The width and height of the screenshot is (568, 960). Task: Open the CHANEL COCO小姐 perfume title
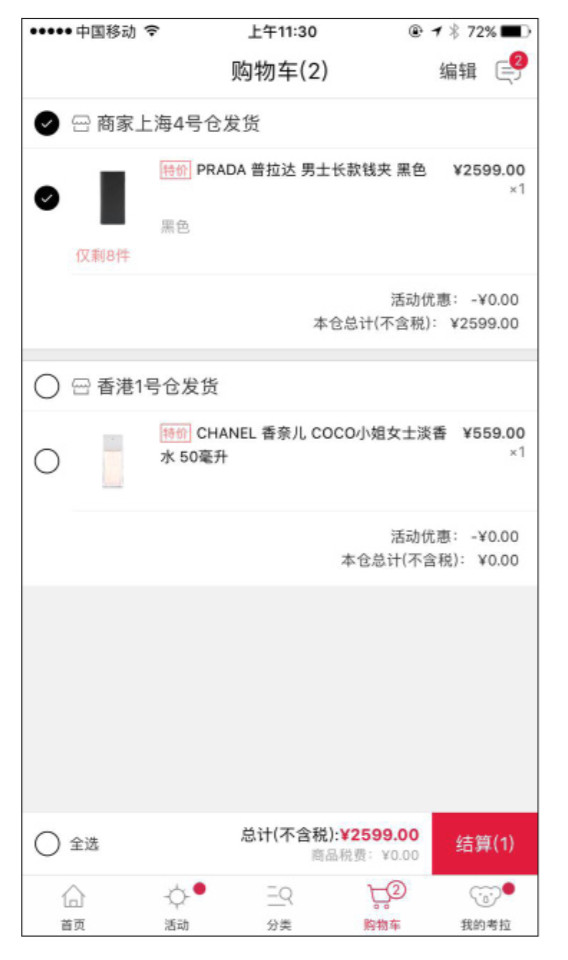click(x=304, y=444)
